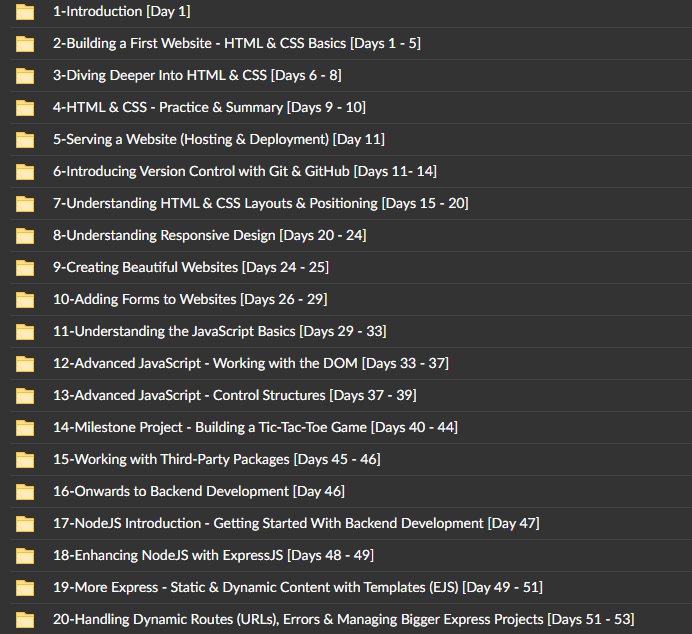Click folder icon for 8-Understanding Responsive Design
The image size is (692, 634).
coord(25,236)
